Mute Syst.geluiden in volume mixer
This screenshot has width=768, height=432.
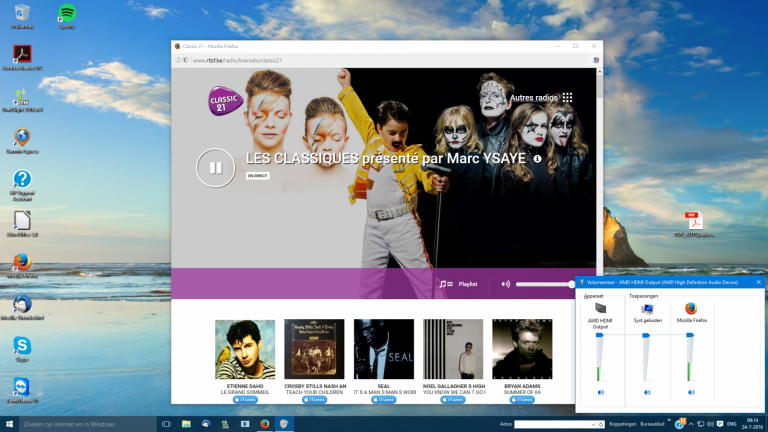point(647,393)
